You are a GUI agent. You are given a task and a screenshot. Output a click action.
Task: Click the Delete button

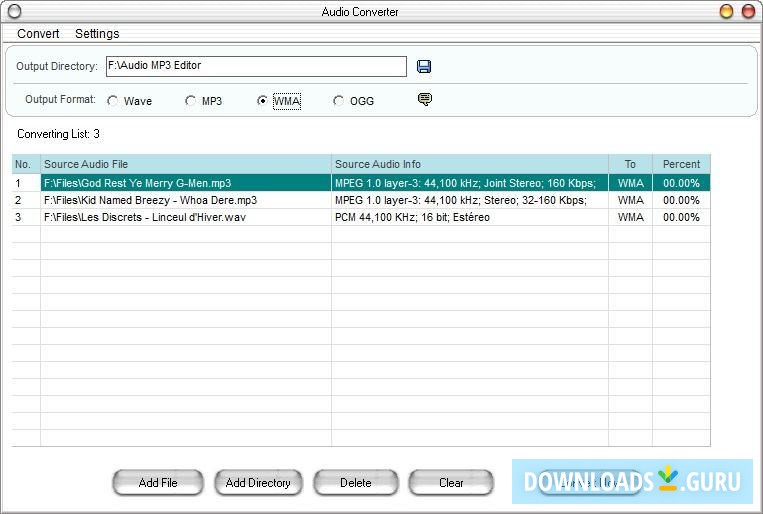356,482
